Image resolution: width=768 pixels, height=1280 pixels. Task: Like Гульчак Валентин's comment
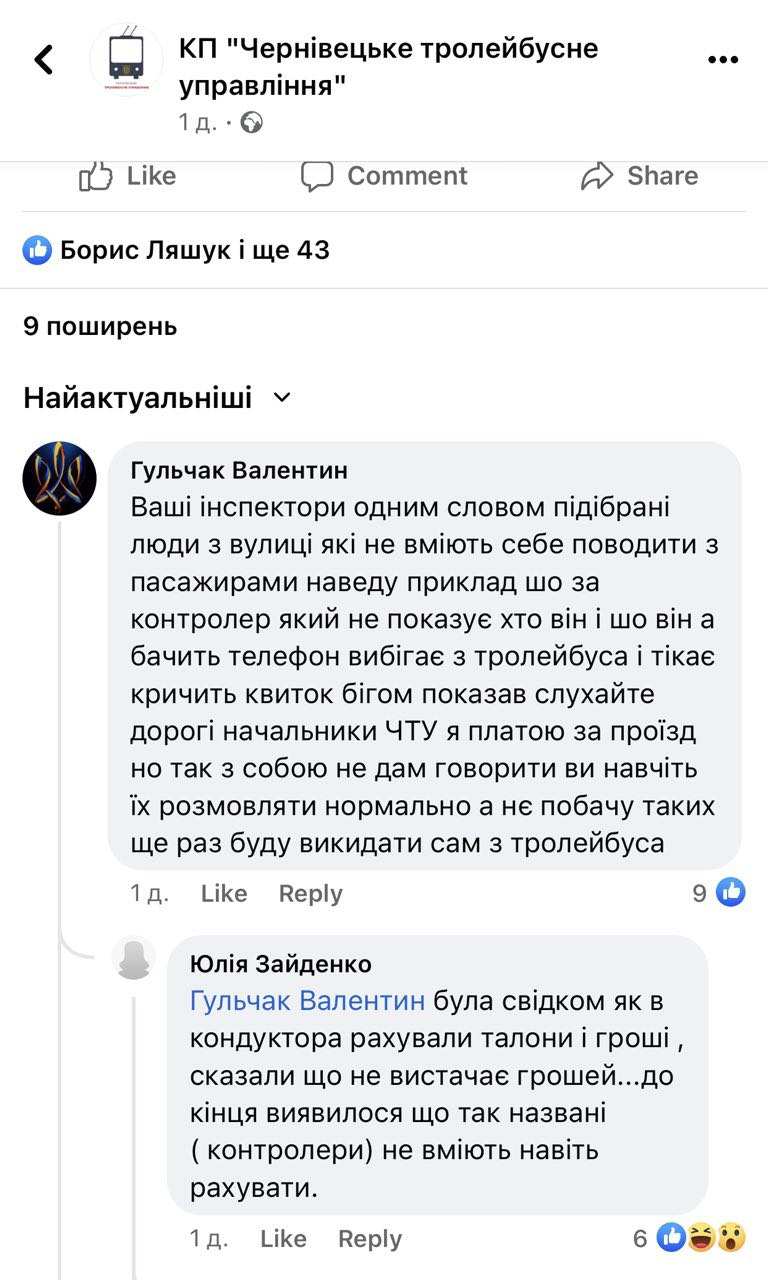tap(224, 893)
